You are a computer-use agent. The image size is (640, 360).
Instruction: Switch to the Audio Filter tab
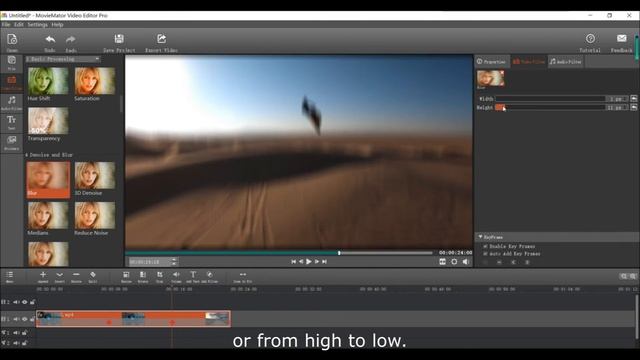(565, 62)
